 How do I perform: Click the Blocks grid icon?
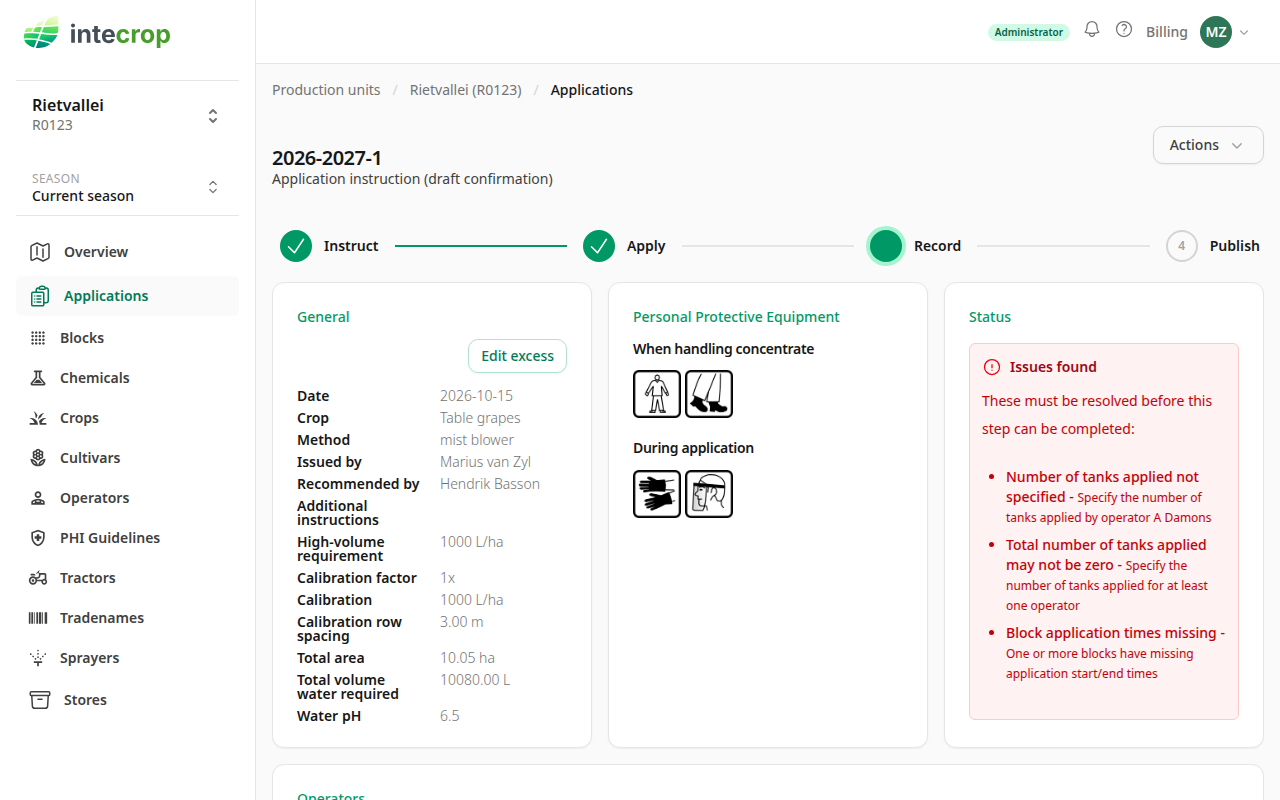coord(38,338)
